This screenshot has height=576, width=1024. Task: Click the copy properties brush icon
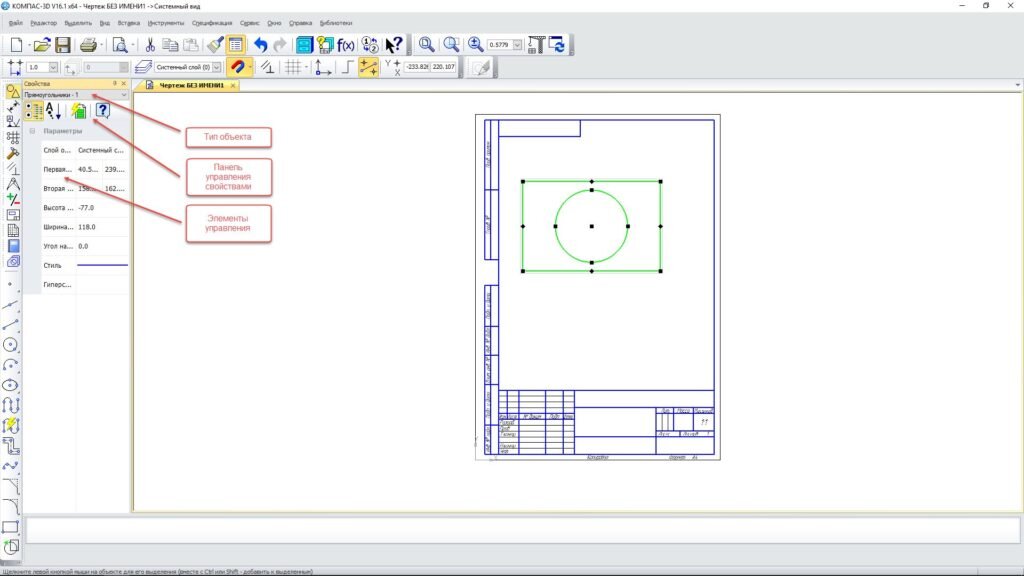(215, 44)
